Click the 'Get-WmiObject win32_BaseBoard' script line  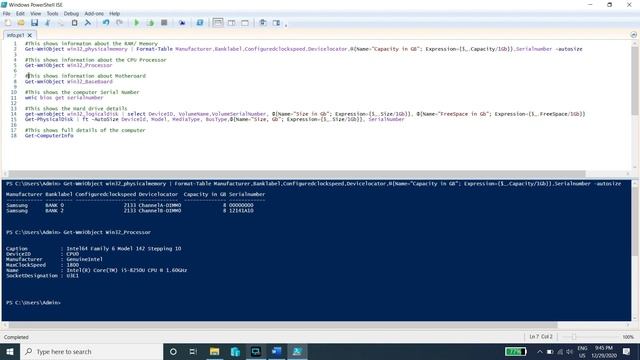(x=69, y=81)
